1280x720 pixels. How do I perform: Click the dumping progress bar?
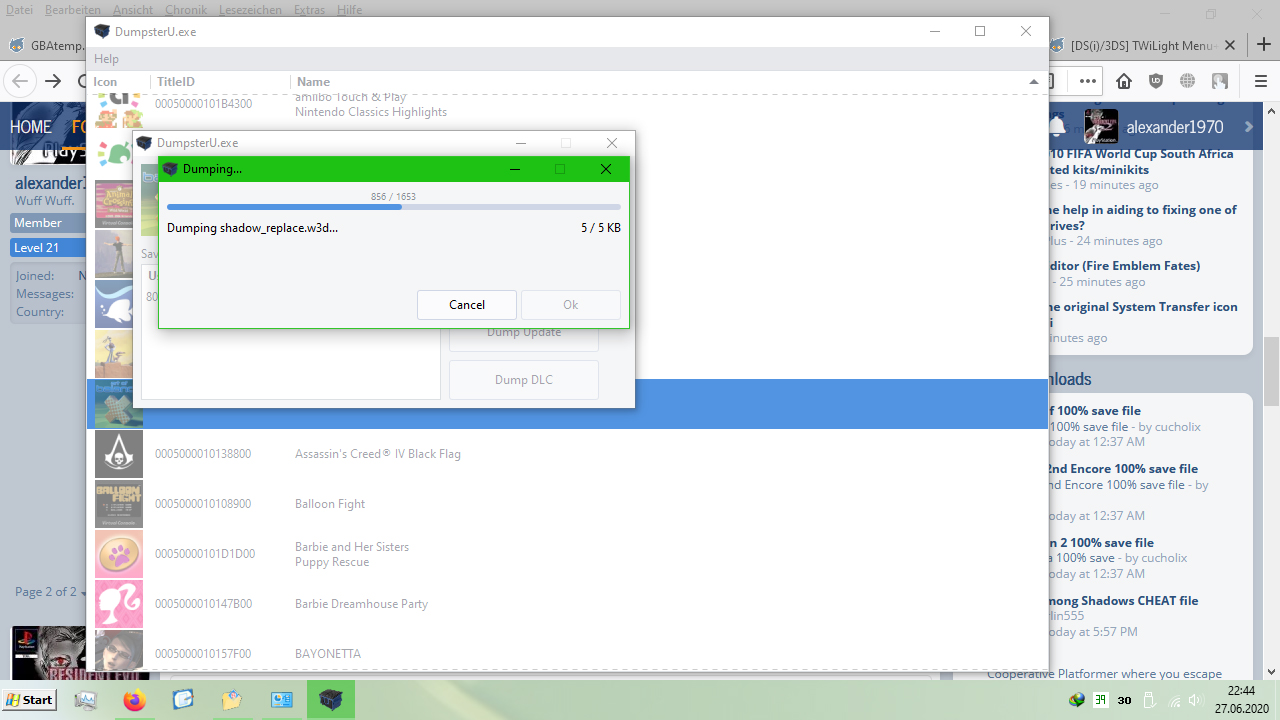click(394, 207)
